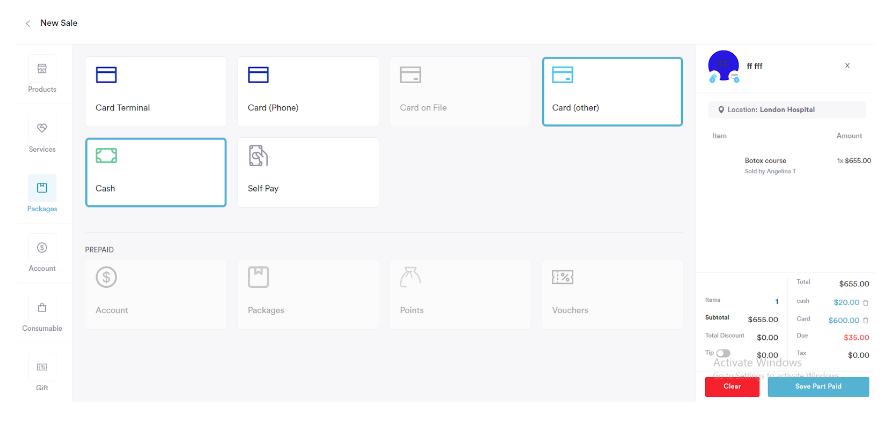The image size is (890, 424).
Task: Remove client ff fff with X
Action: (847, 66)
